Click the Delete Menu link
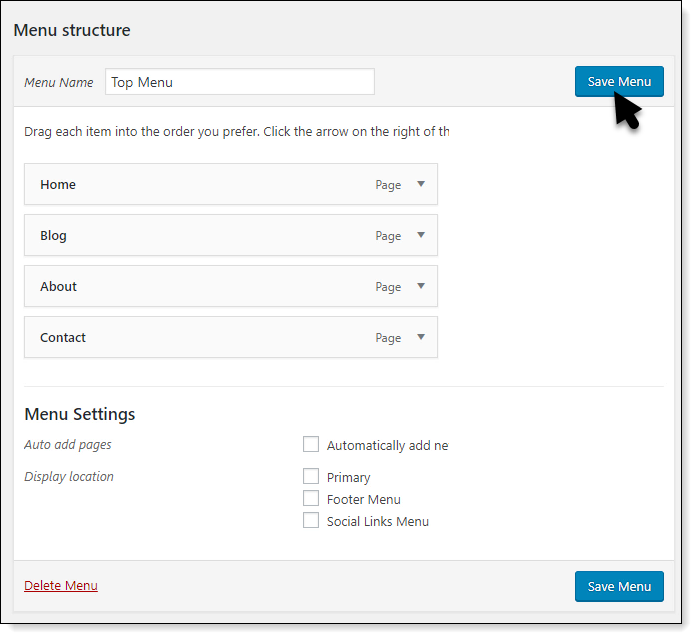This screenshot has height=639, width=697. tap(61, 586)
